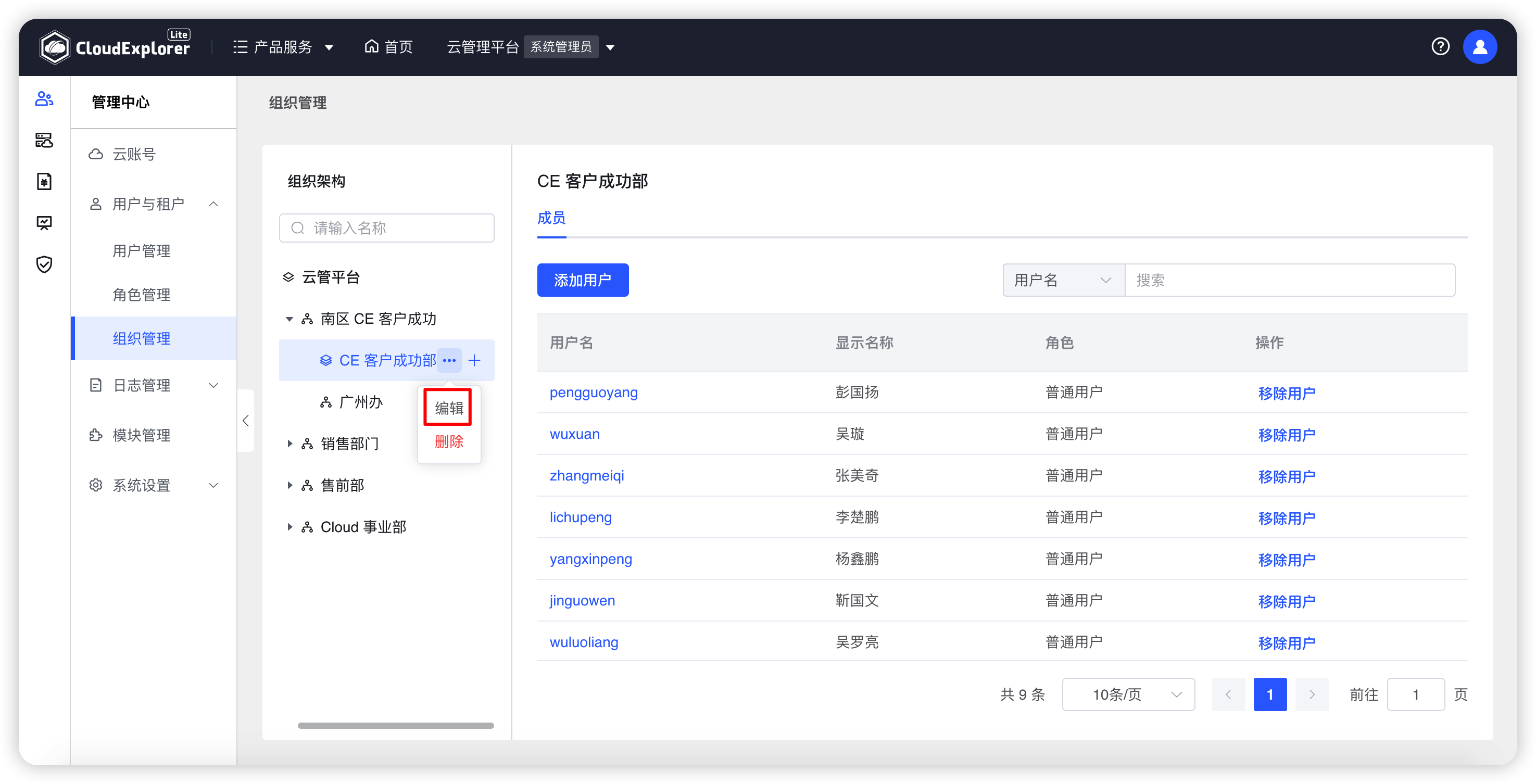
Task: Click the plus icon beside CE 客户成功部
Action: pos(475,360)
